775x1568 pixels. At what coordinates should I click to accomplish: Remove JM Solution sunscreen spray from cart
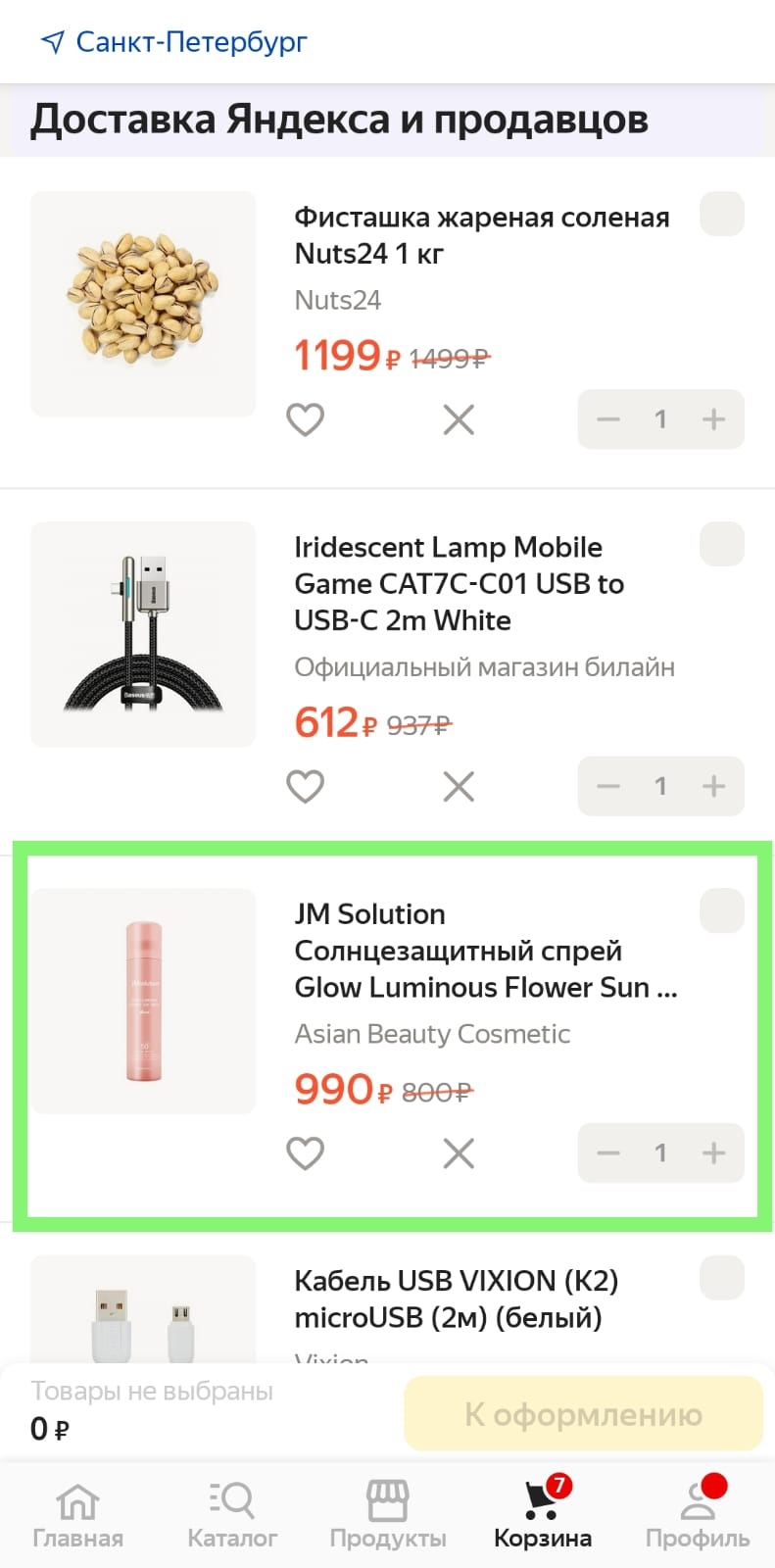pos(459,1153)
